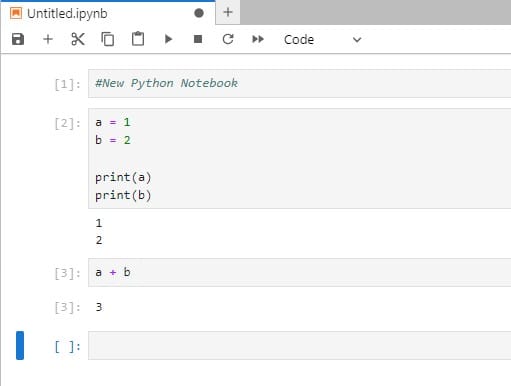Image resolution: width=511 pixels, height=386 pixels.
Task: Cut the selected cell with the scissors icon
Action: click(78, 39)
